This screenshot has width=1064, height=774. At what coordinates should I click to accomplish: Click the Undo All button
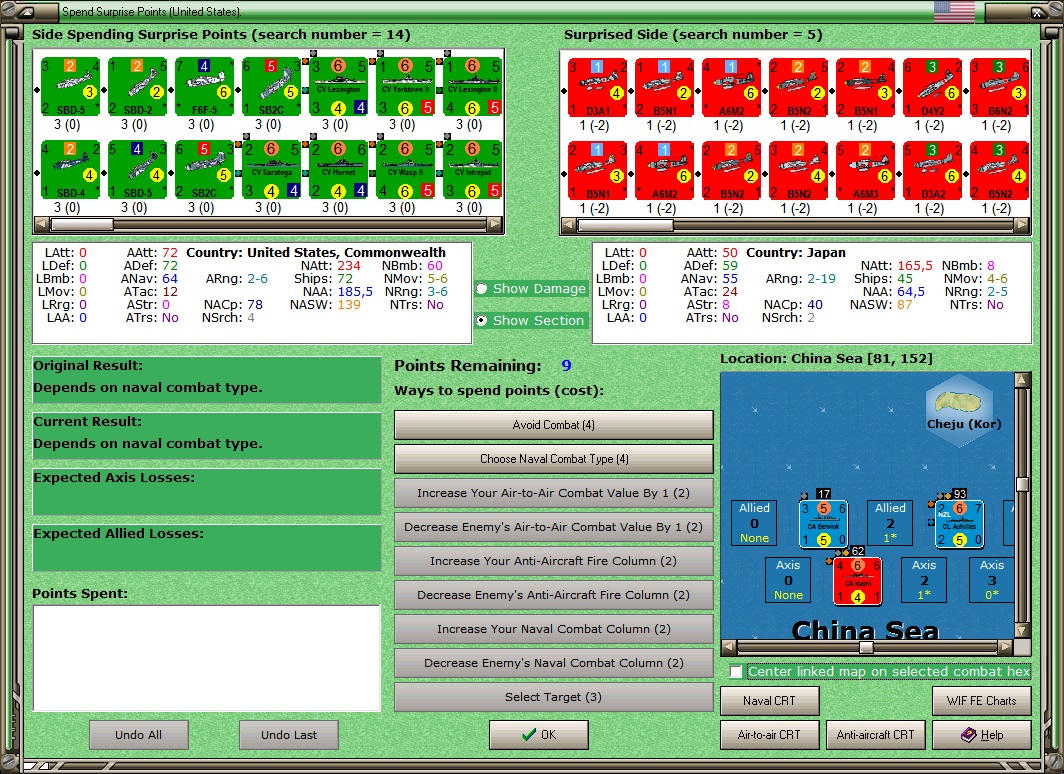pyautogui.click(x=138, y=735)
